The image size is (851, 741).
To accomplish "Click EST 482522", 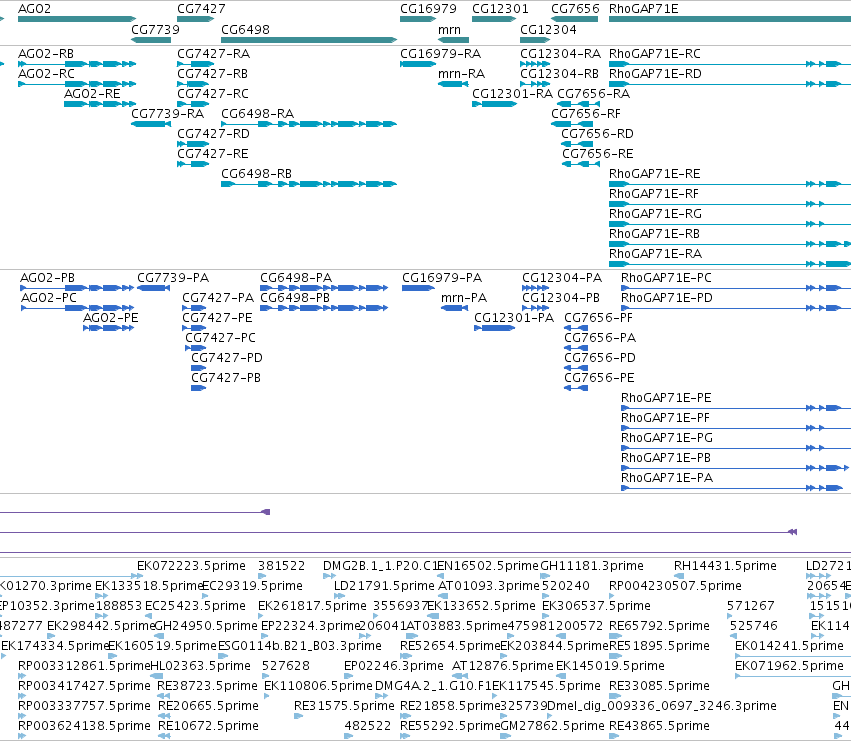I will click(x=367, y=726).
